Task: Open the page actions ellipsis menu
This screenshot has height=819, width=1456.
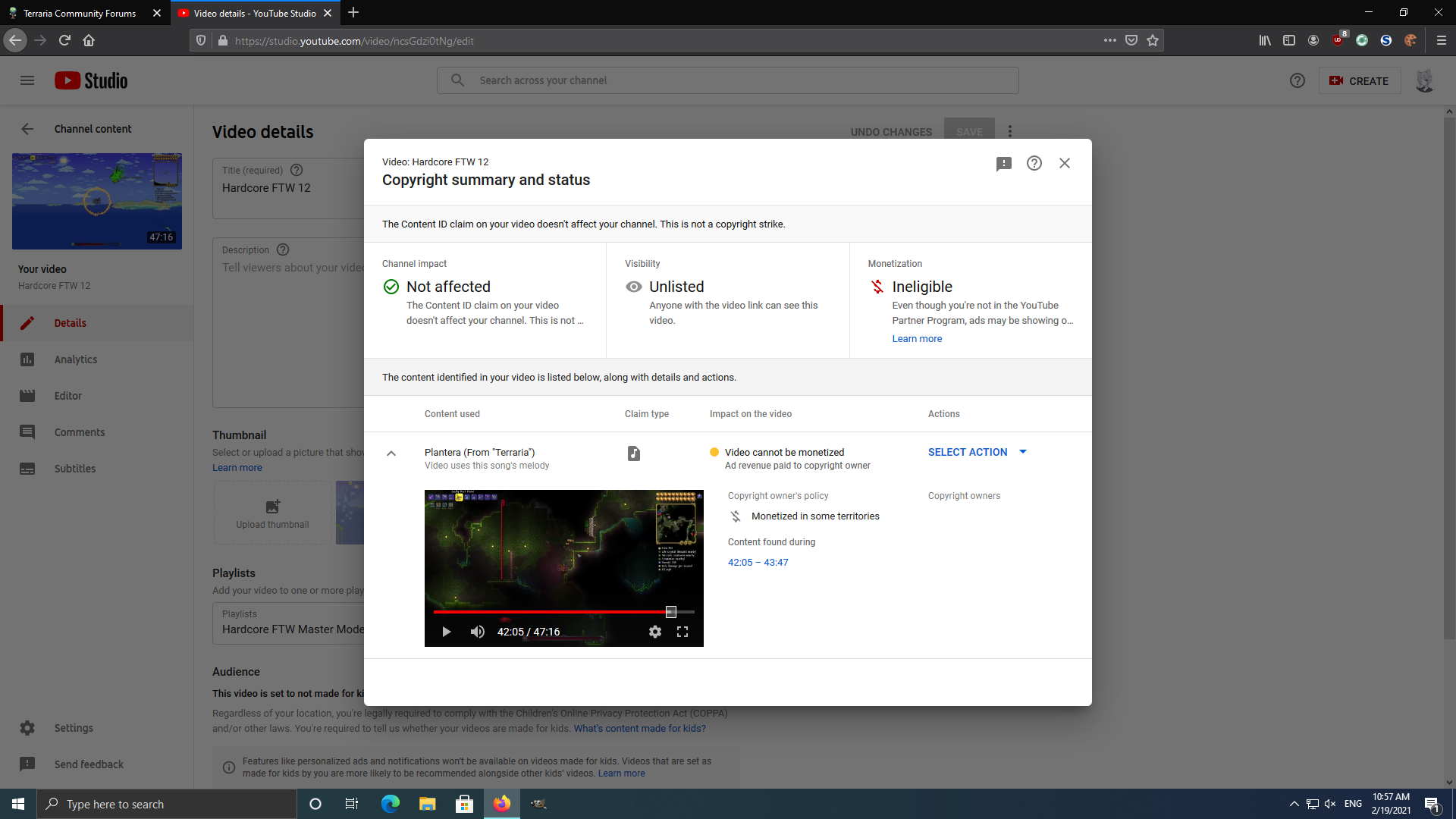Action: [x=1110, y=40]
